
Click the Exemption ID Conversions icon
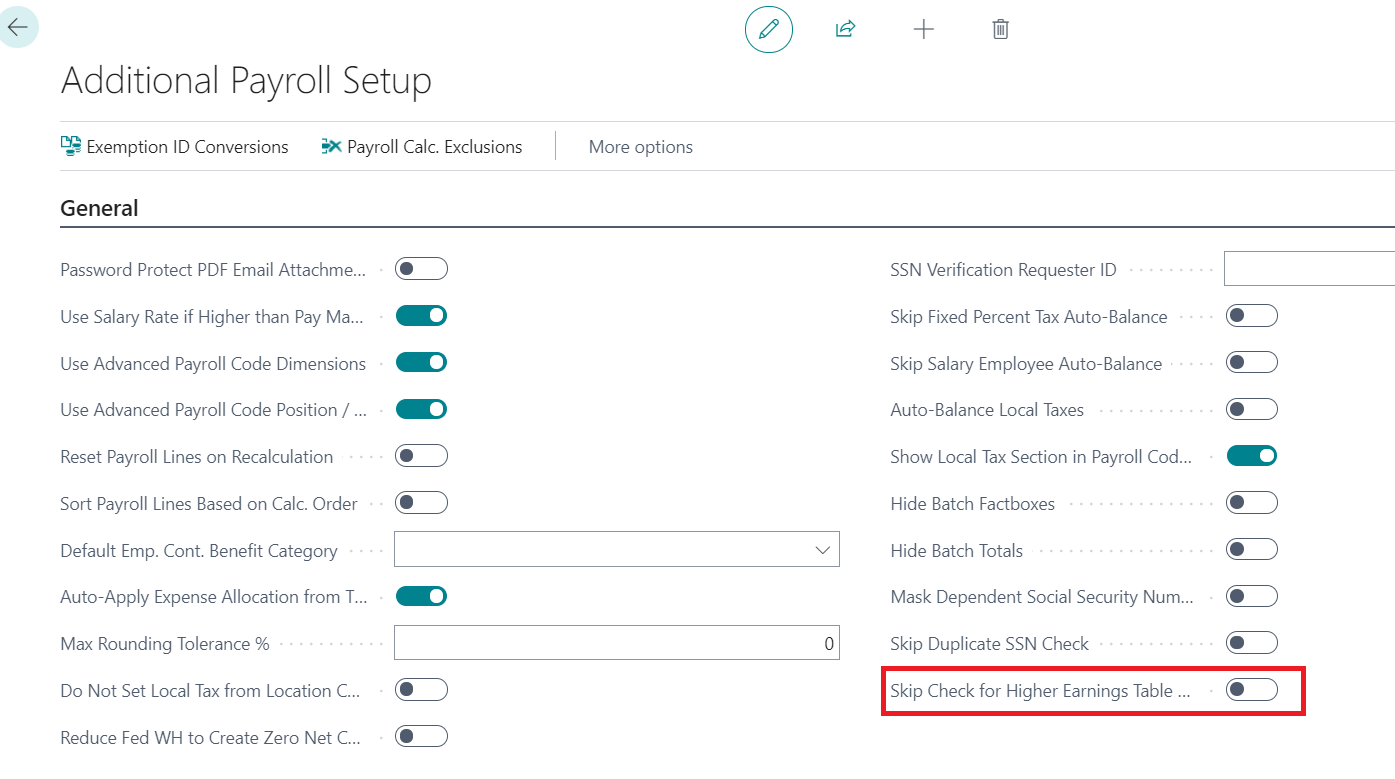click(x=71, y=147)
